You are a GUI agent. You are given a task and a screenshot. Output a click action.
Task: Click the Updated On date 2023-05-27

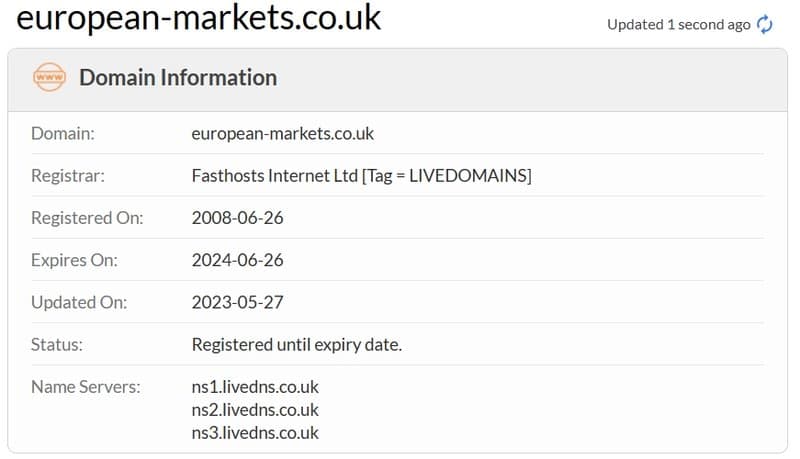tap(237, 303)
